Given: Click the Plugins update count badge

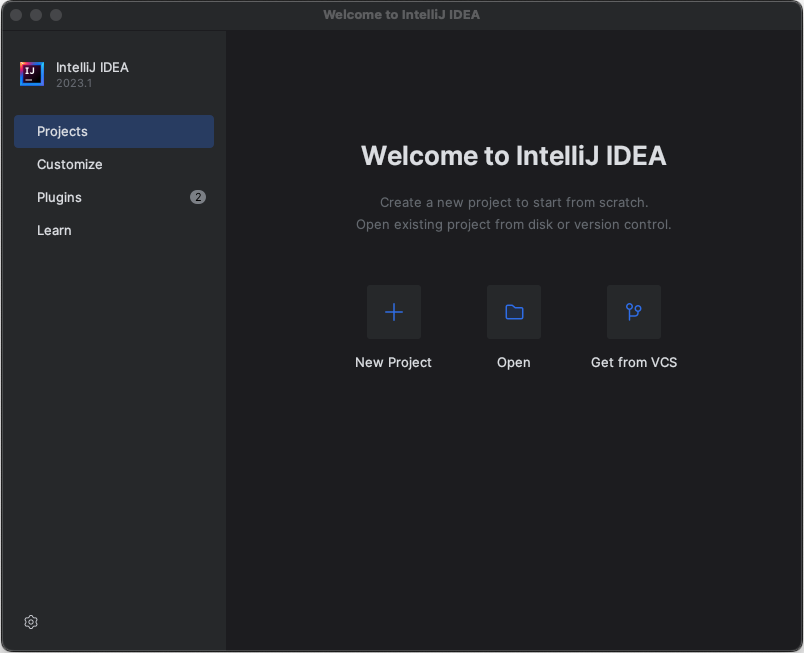Looking at the screenshot, I should click(198, 197).
